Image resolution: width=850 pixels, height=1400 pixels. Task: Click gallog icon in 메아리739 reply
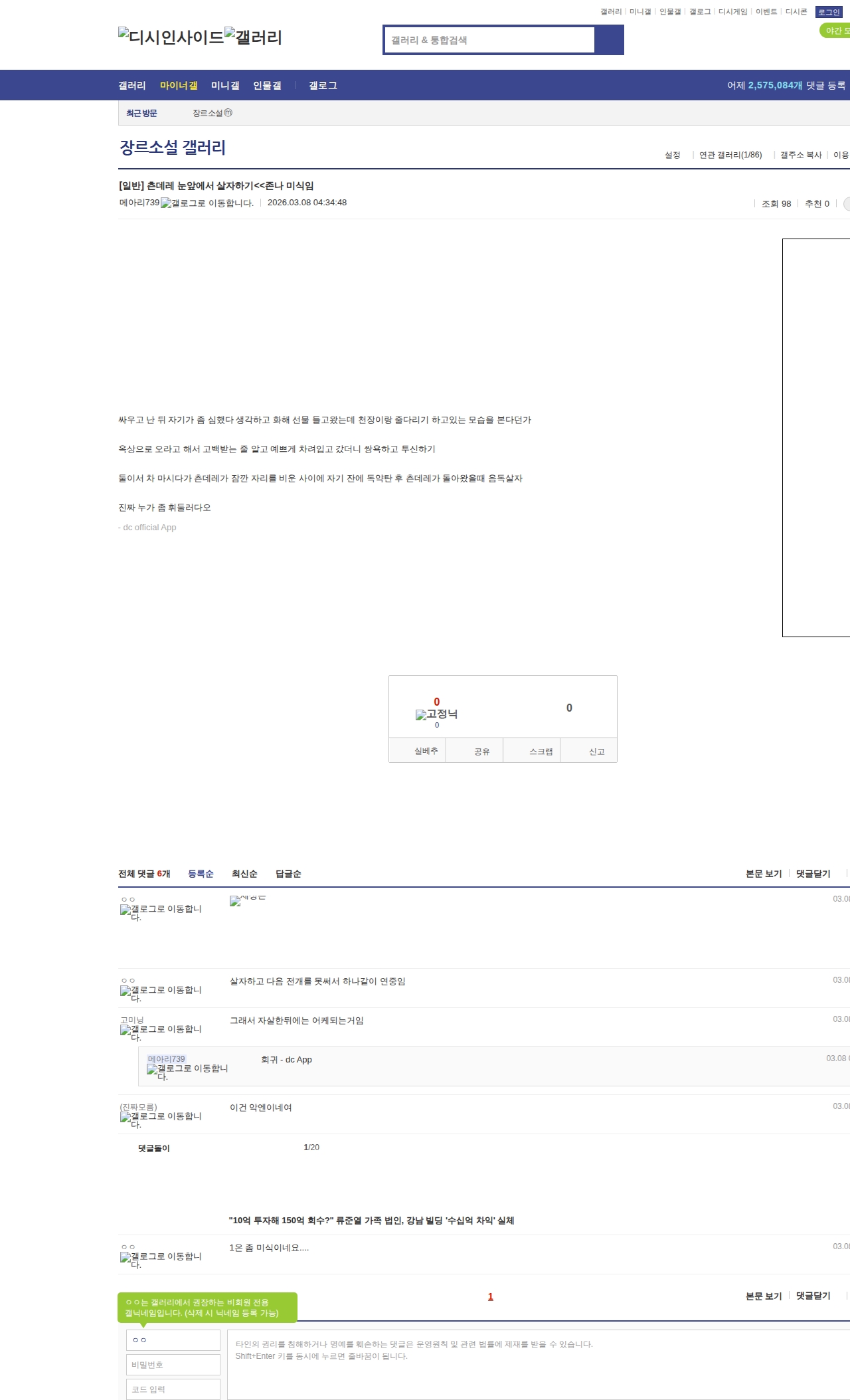(x=187, y=1072)
